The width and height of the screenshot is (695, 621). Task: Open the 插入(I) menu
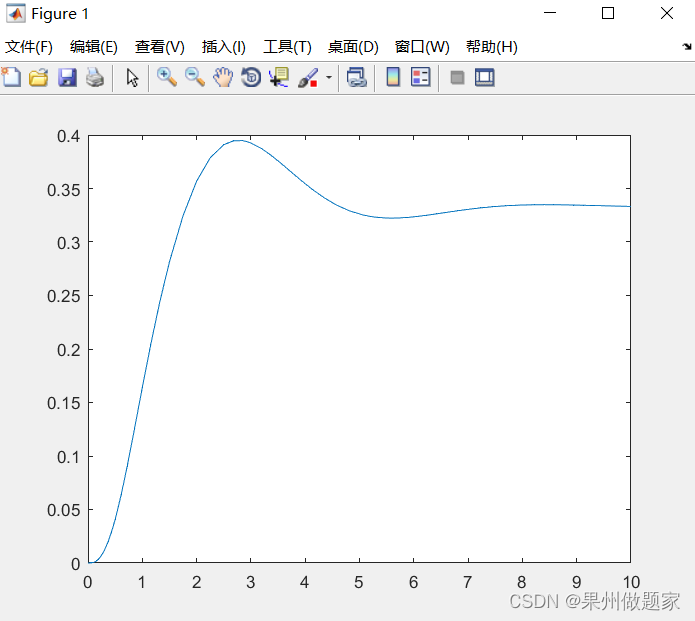point(223,47)
